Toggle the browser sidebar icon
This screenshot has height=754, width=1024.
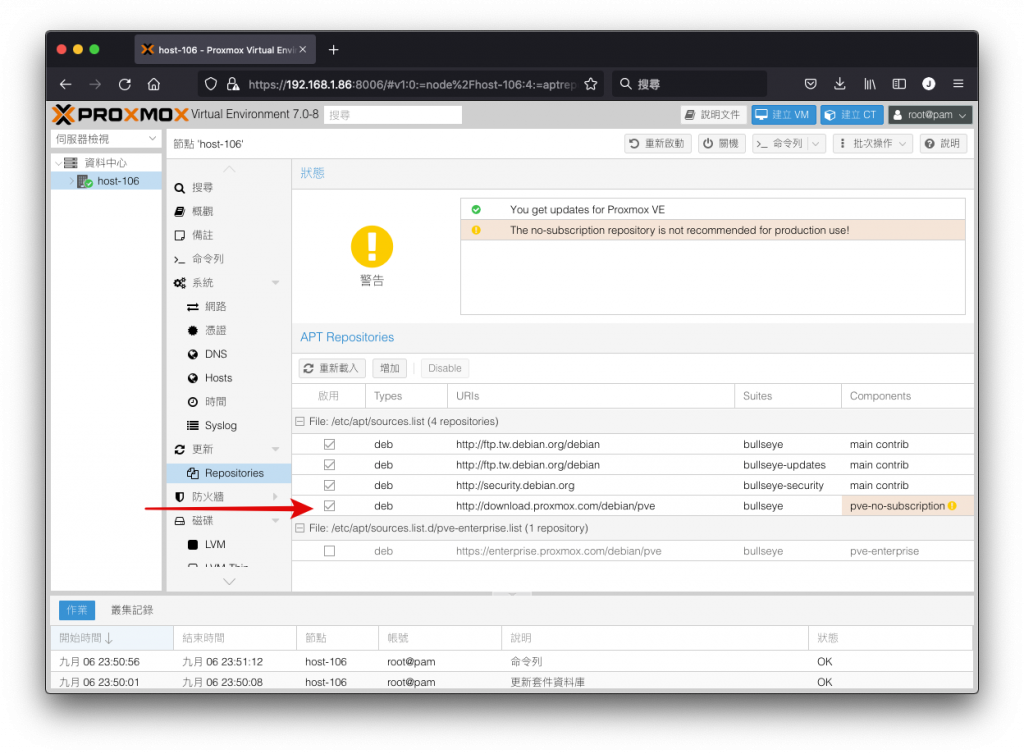899,84
